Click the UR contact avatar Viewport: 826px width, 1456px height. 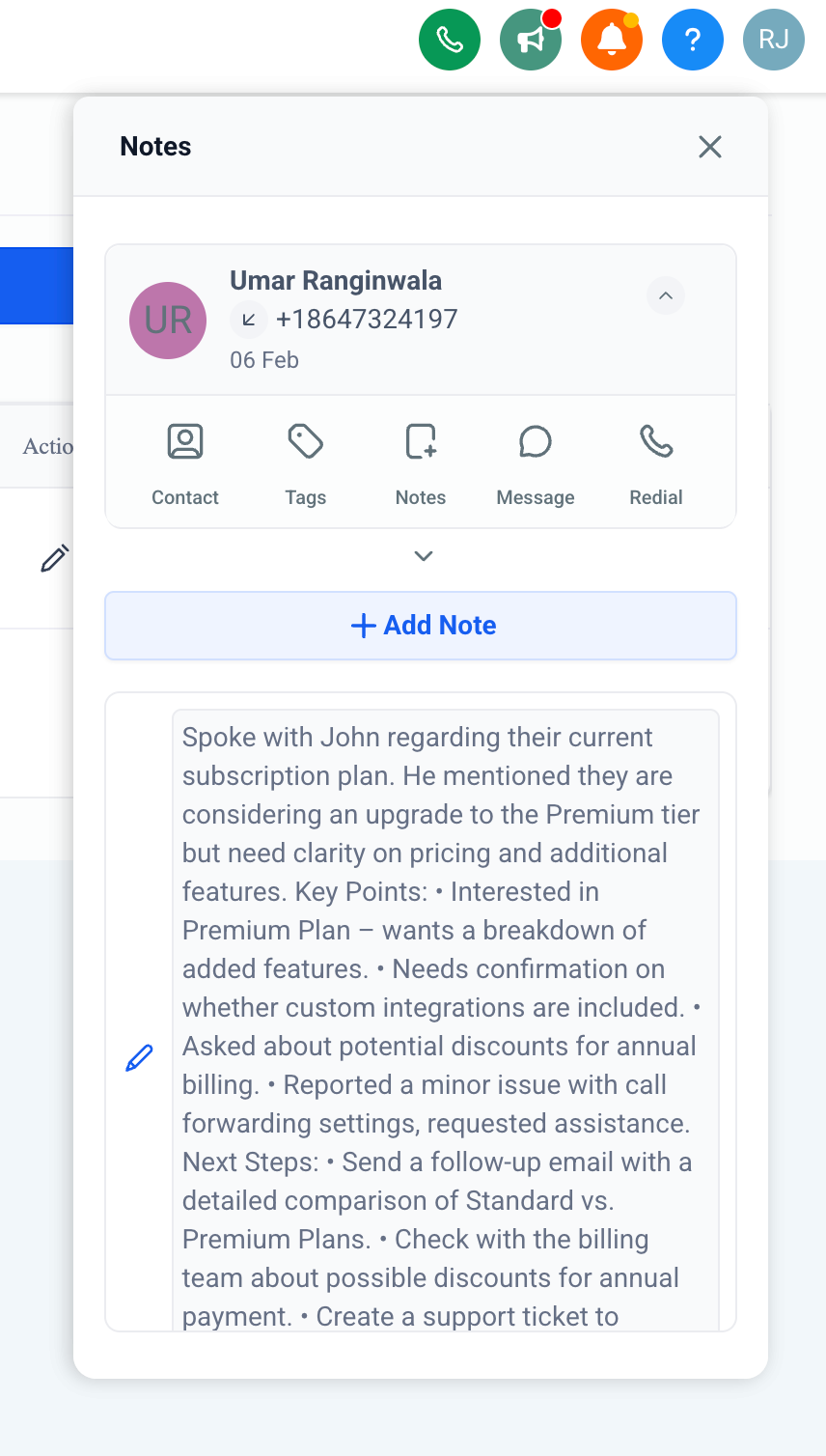pyautogui.click(x=168, y=321)
